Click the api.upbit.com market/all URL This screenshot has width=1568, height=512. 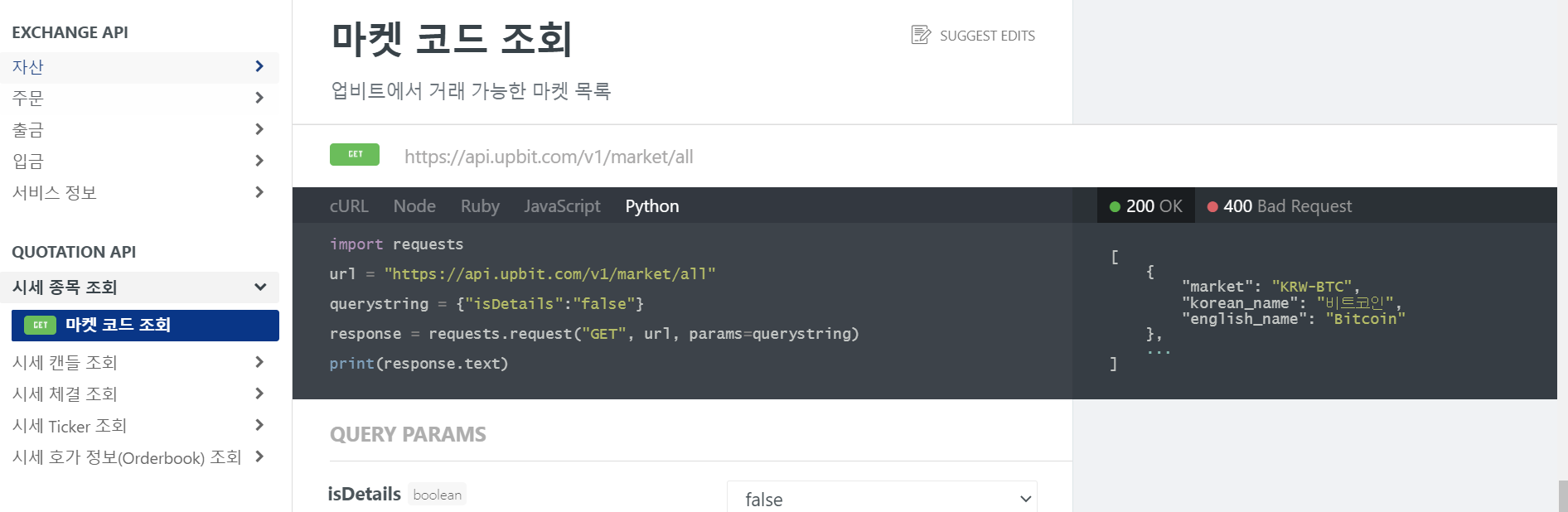point(549,157)
